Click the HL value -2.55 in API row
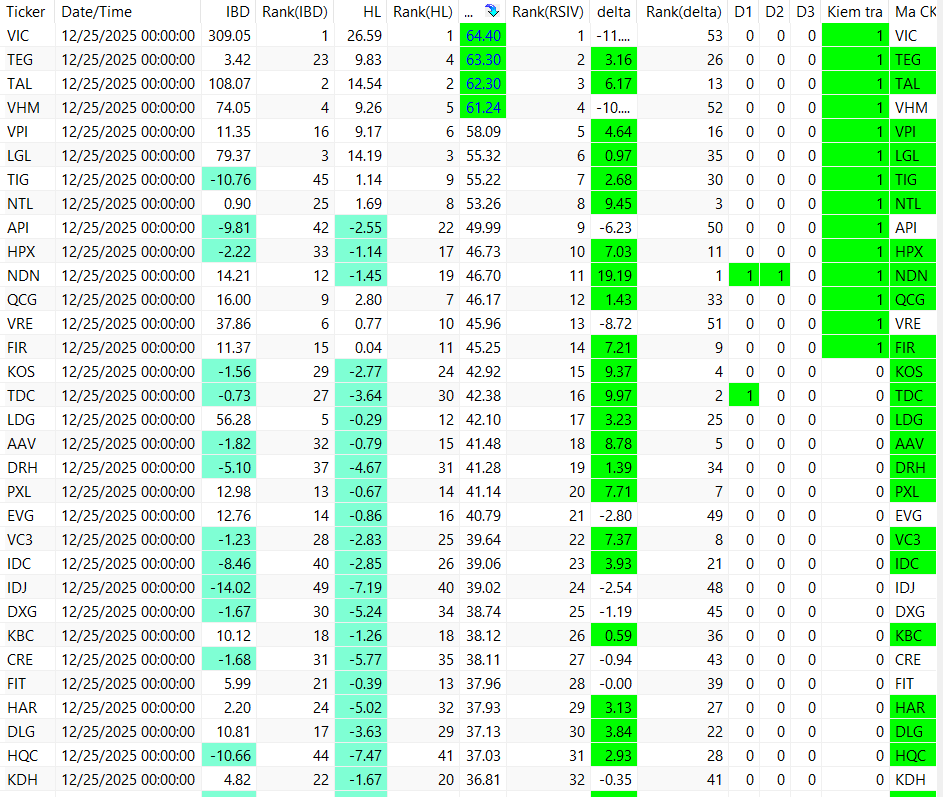The height and width of the screenshot is (797, 943). tap(361, 227)
